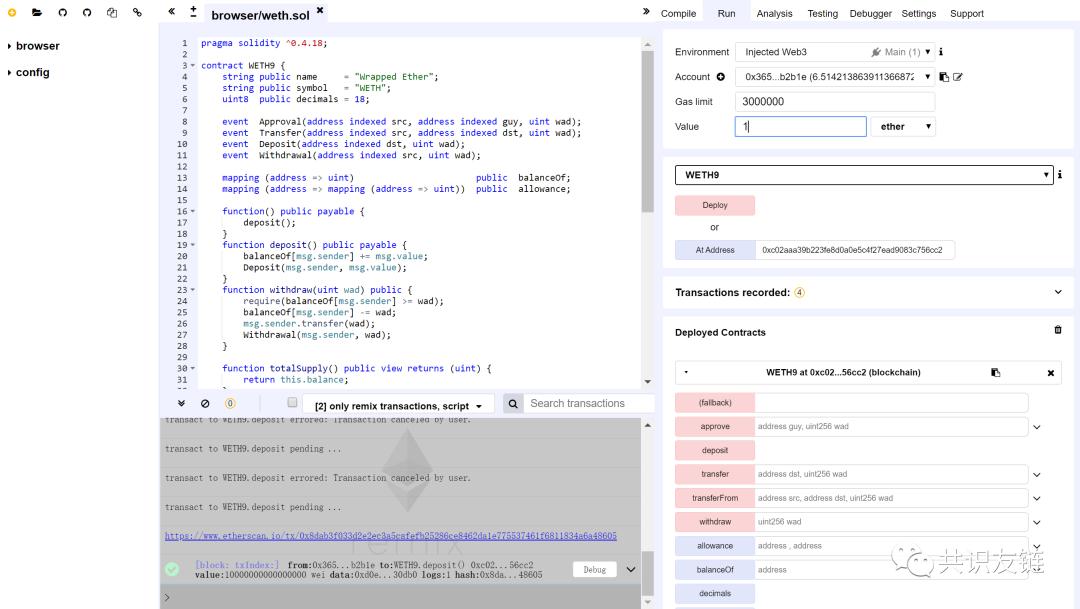This screenshot has height=609, width=1080.
Task: Expand the transfer function parameters
Action: pos(1037,475)
